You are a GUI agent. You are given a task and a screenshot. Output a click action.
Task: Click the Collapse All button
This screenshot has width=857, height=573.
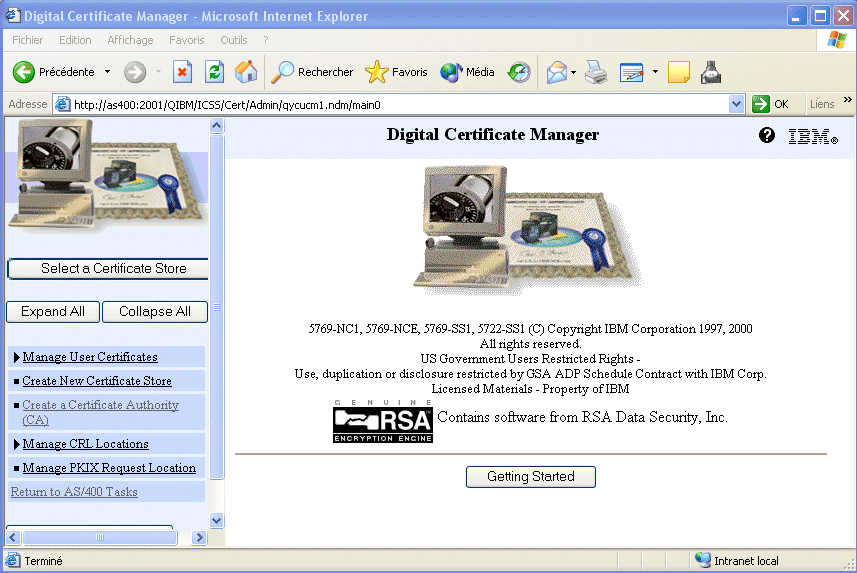[155, 312]
